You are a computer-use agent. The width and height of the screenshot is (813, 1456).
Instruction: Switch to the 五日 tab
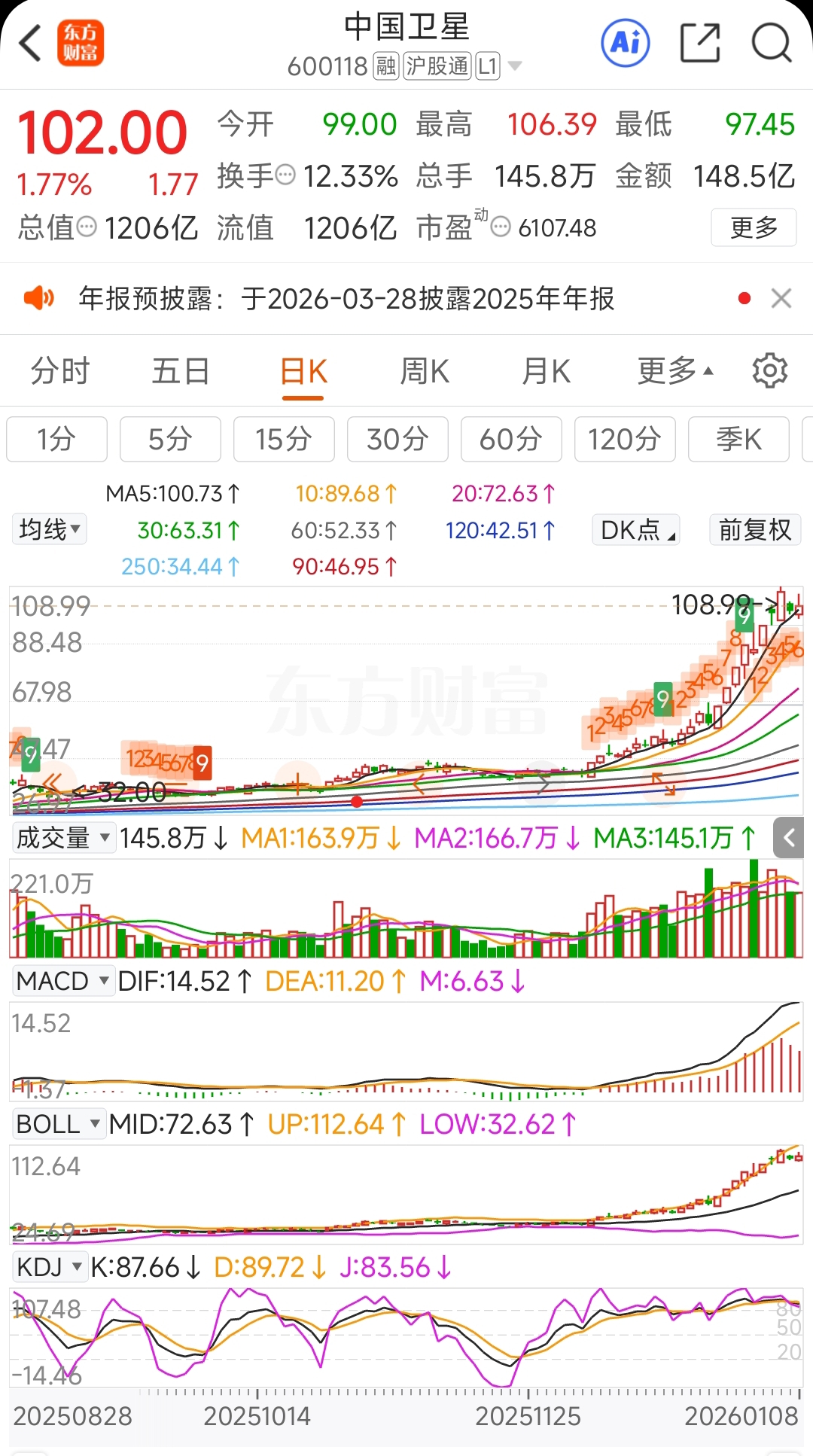[181, 370]
